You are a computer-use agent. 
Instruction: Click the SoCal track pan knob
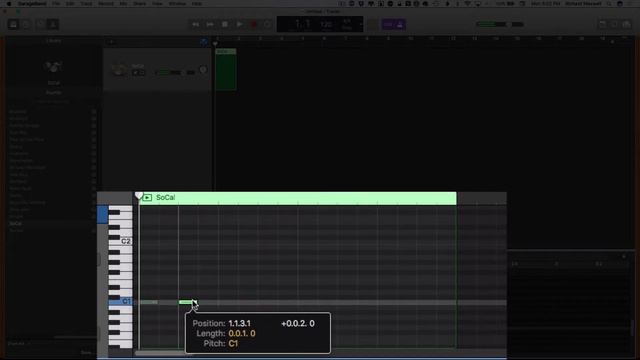tap(203, 70)
